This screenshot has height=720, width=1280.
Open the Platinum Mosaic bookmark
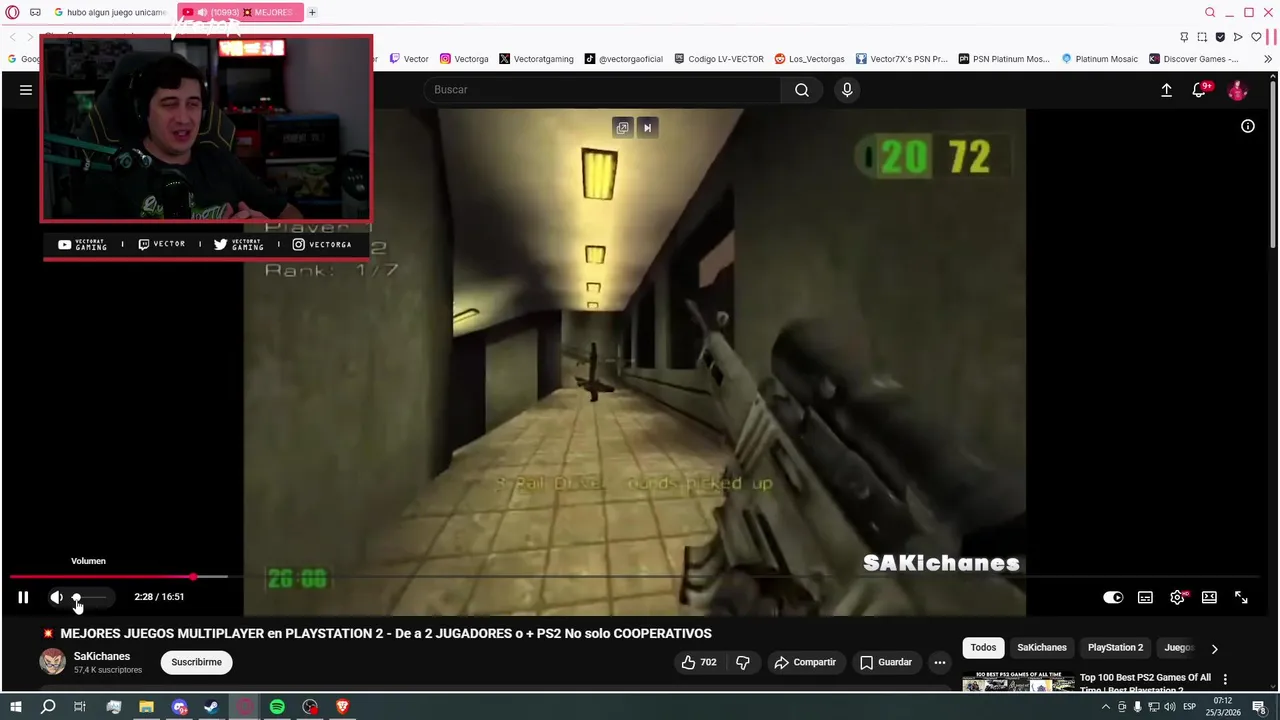pos(1101,59)
